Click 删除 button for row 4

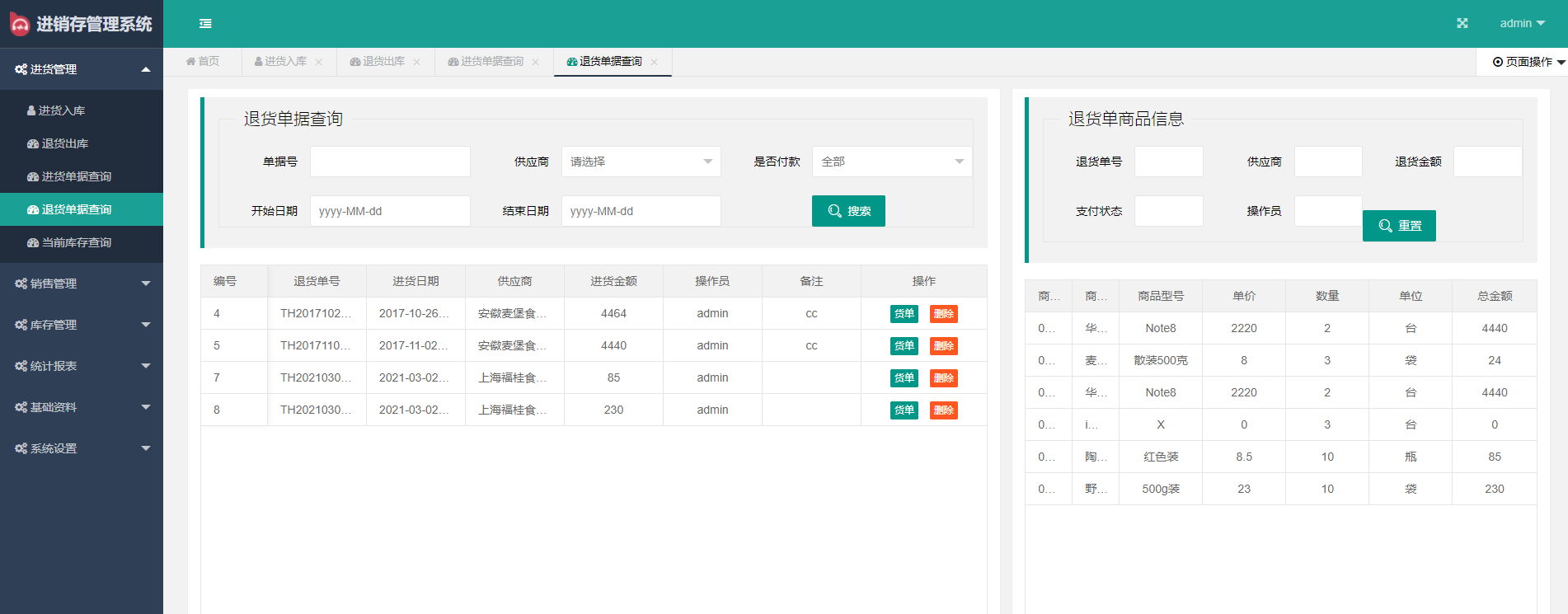[x=944, y=314]
